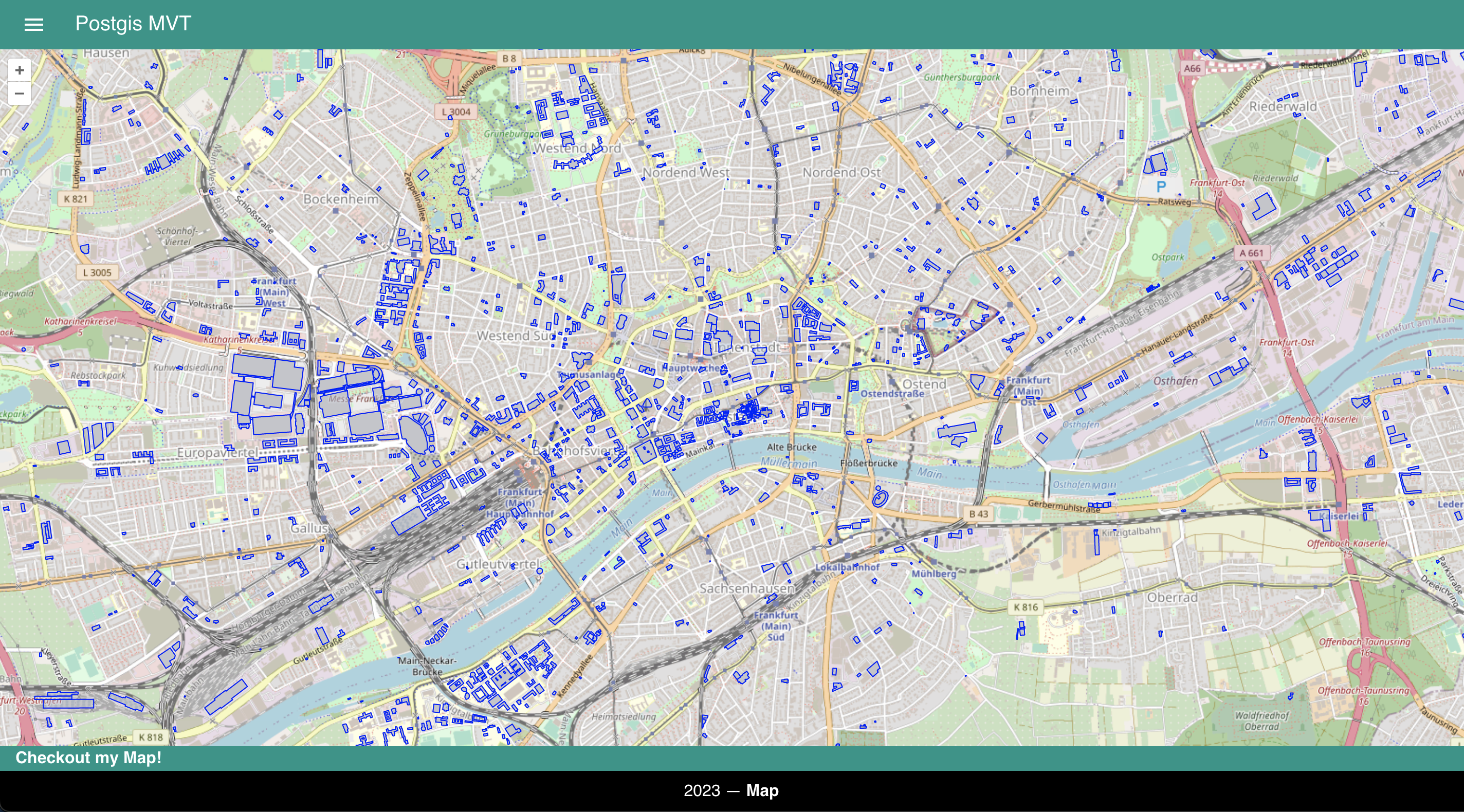Click the Checkout my Map! caption
The width and height of the screenshot is (1464, 812).
click(88, 758)
